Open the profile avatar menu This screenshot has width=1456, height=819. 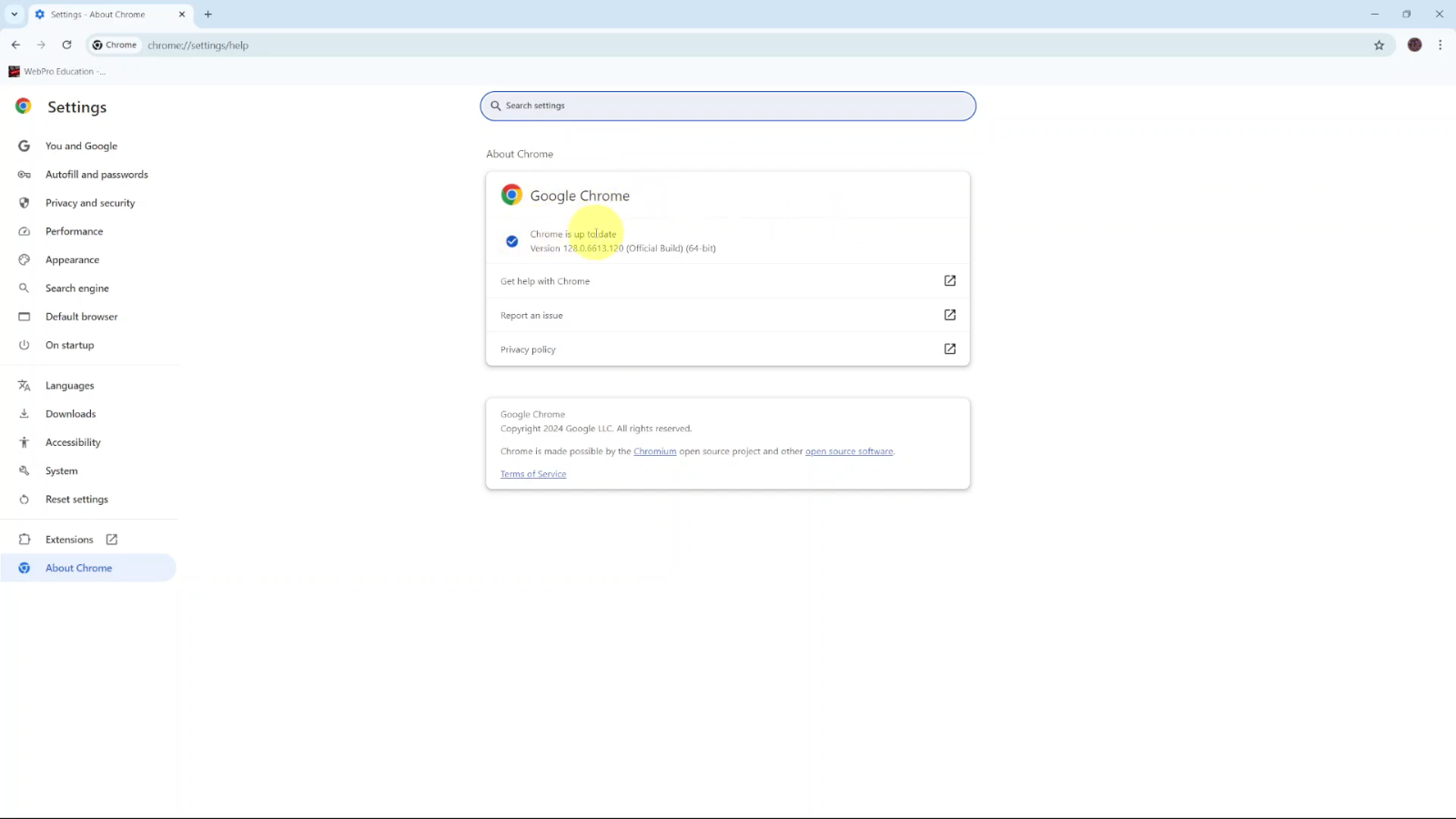tap(1414, 45)
